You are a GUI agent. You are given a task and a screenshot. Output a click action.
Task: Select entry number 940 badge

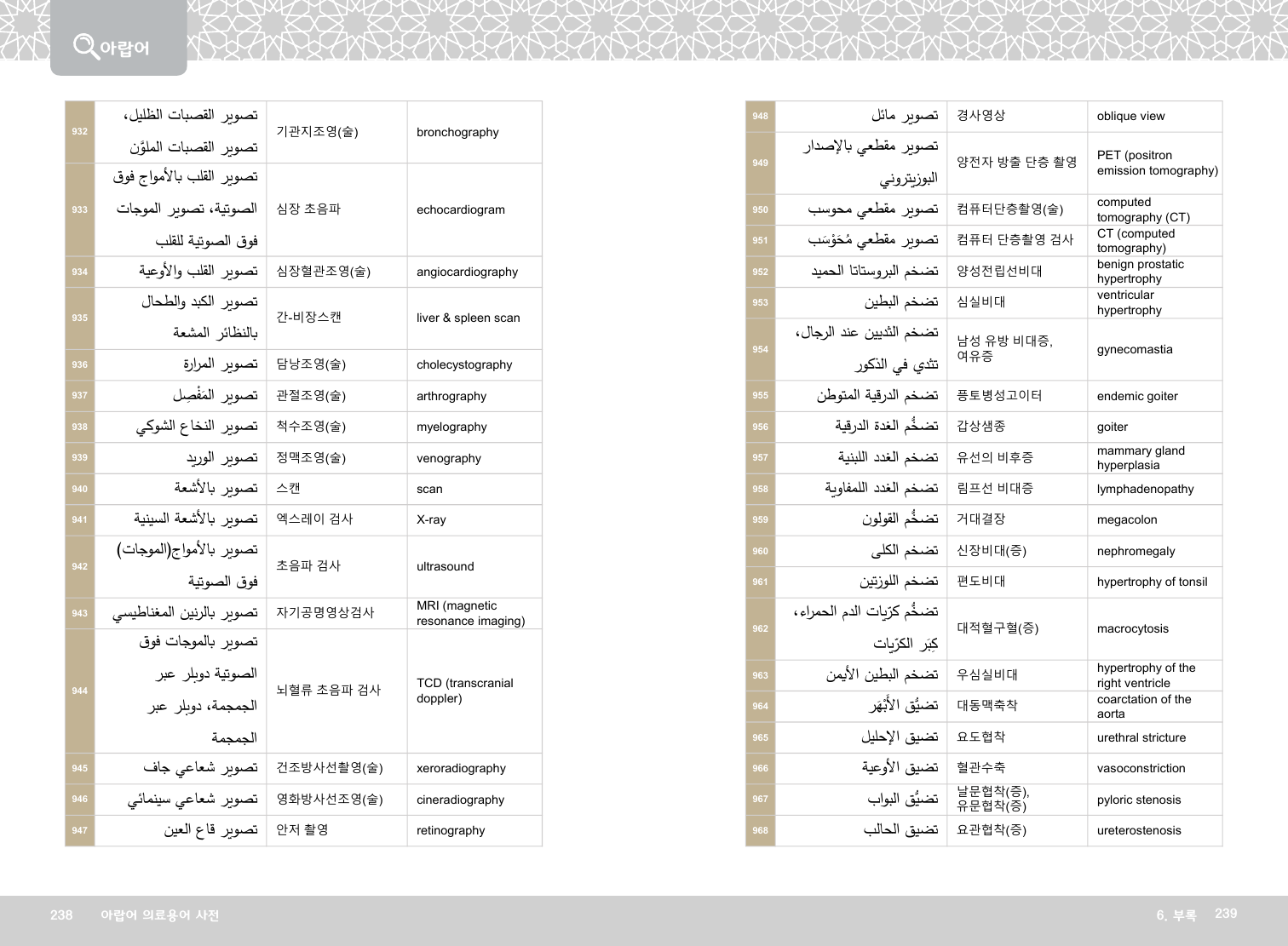coord(79,489)
